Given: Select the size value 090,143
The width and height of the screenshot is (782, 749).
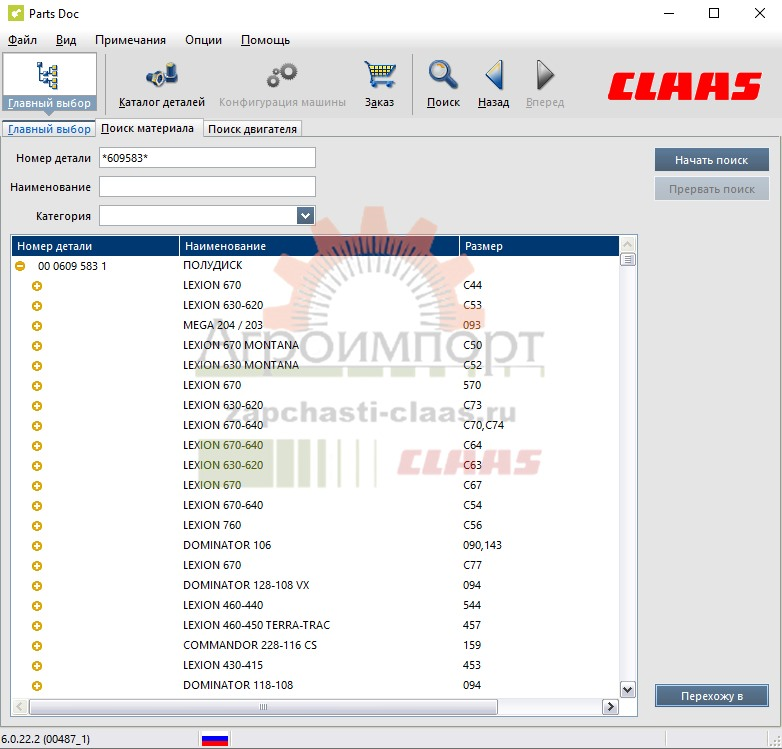Looking at the screenshot, I should point(482,545).
